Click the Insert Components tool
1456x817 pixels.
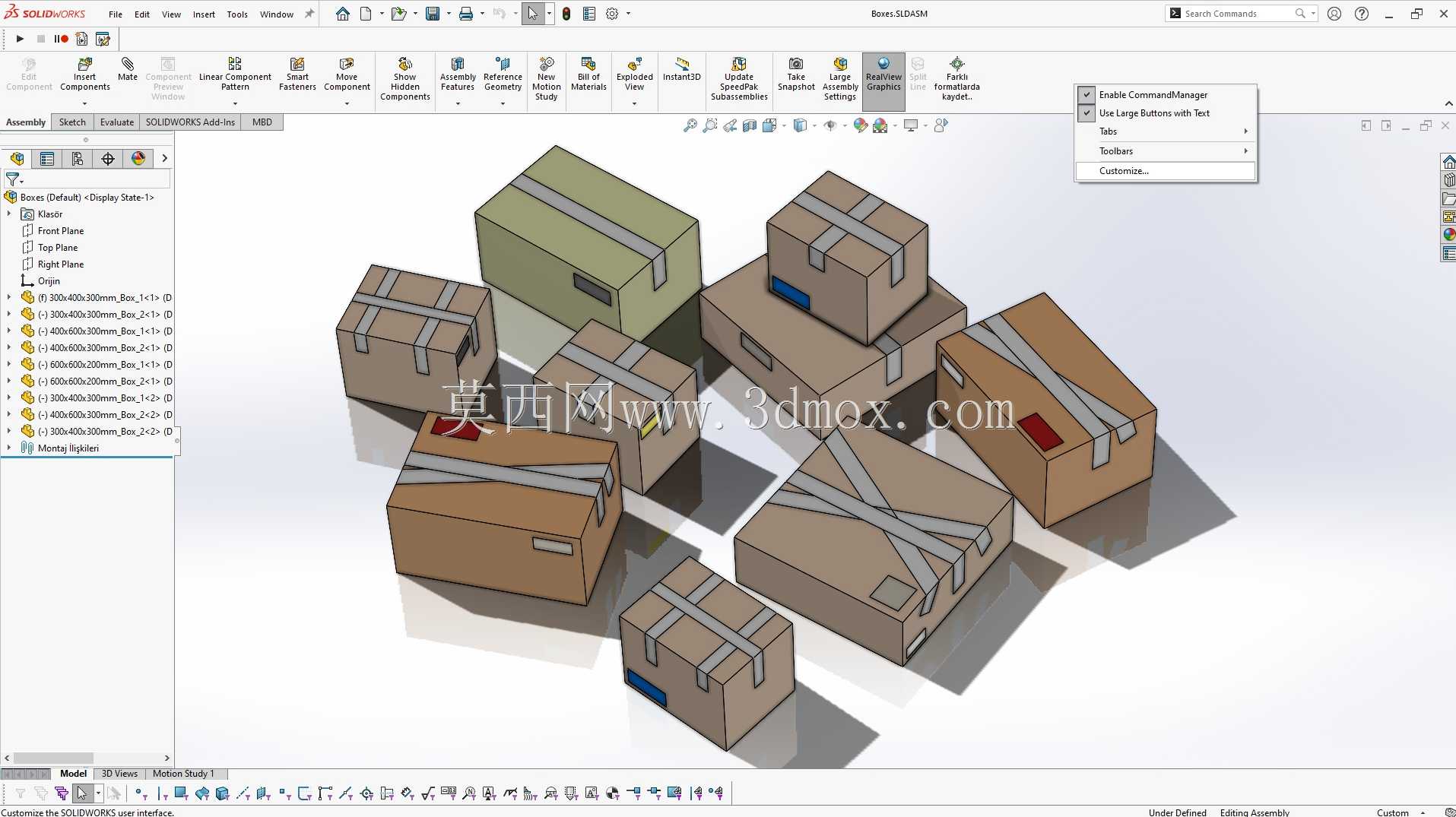click(x=85, y=74)
